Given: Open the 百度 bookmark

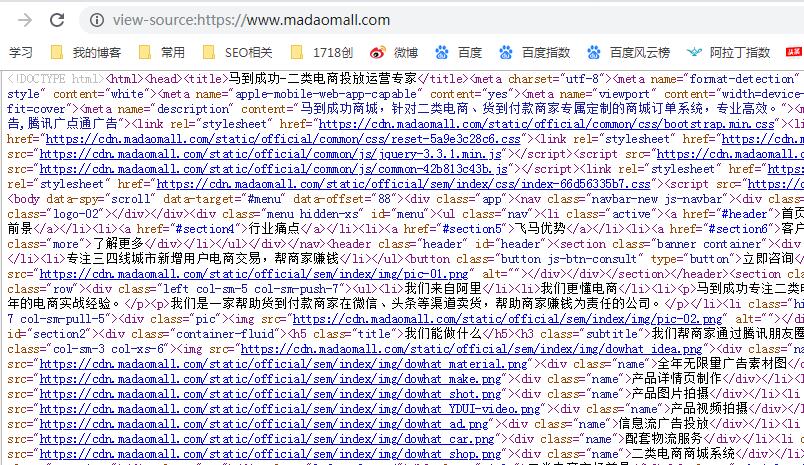Looking at the screenshot, I should pos(458,52).
